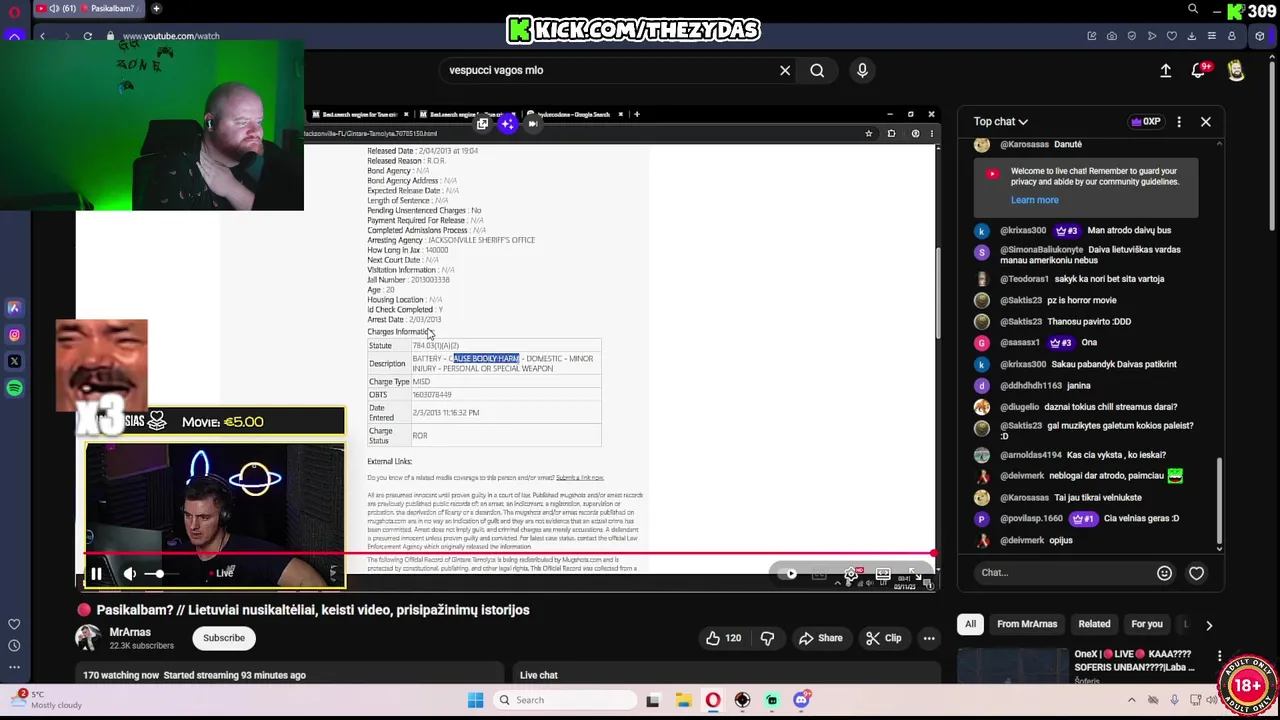Screen dimensions: 1280x720
Task: Toggle theater mode in player
Action: point(883,574)
